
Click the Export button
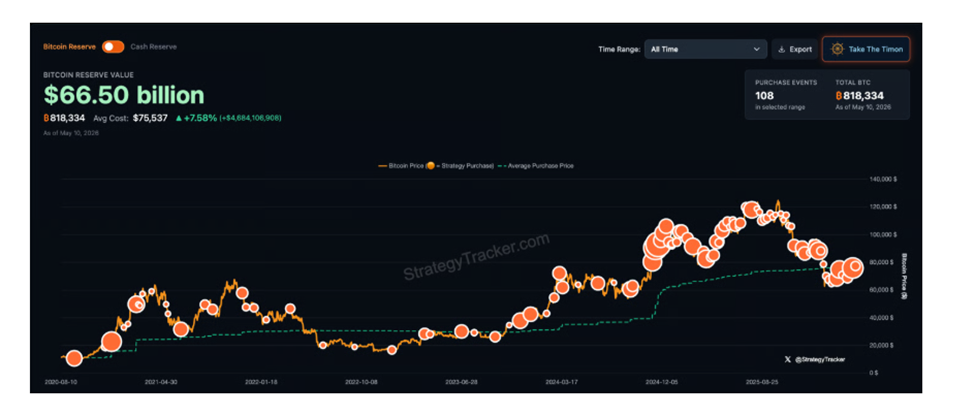coord(795,49)
